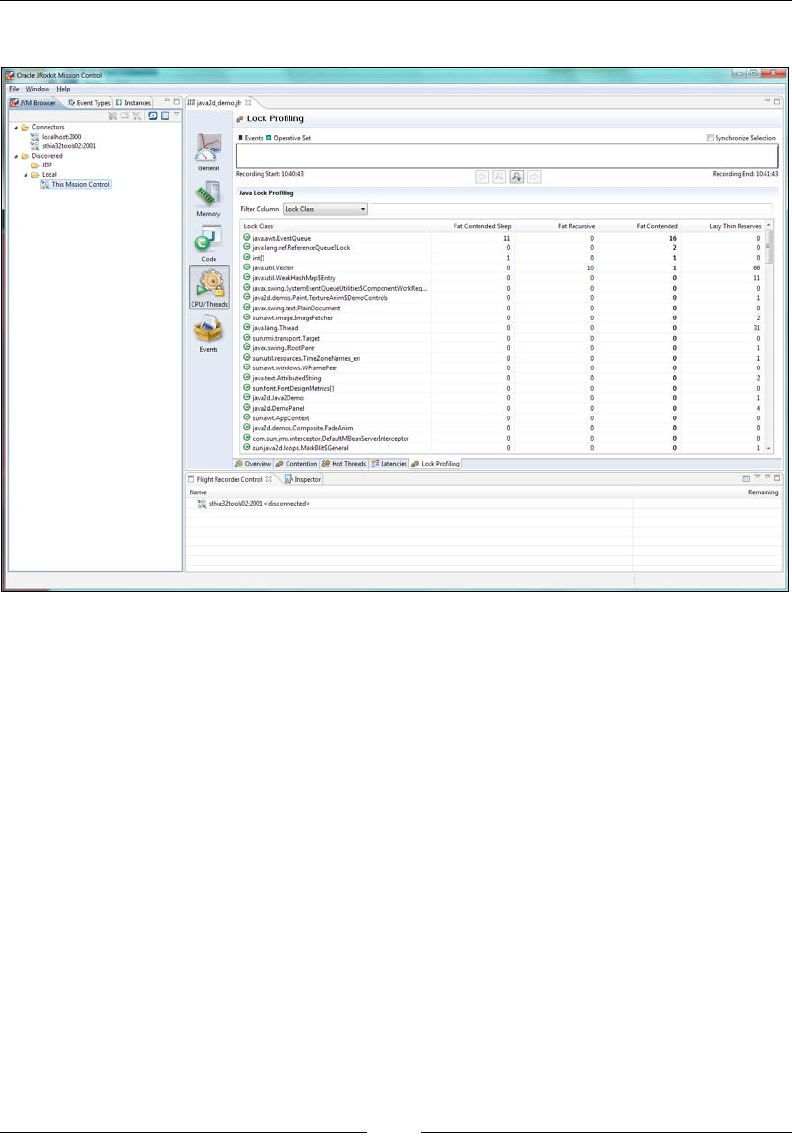This screenshot has width=792, height=1142.
Task: Select the CPU/Threads tab group icon
Action: click(x=209, y=287)
